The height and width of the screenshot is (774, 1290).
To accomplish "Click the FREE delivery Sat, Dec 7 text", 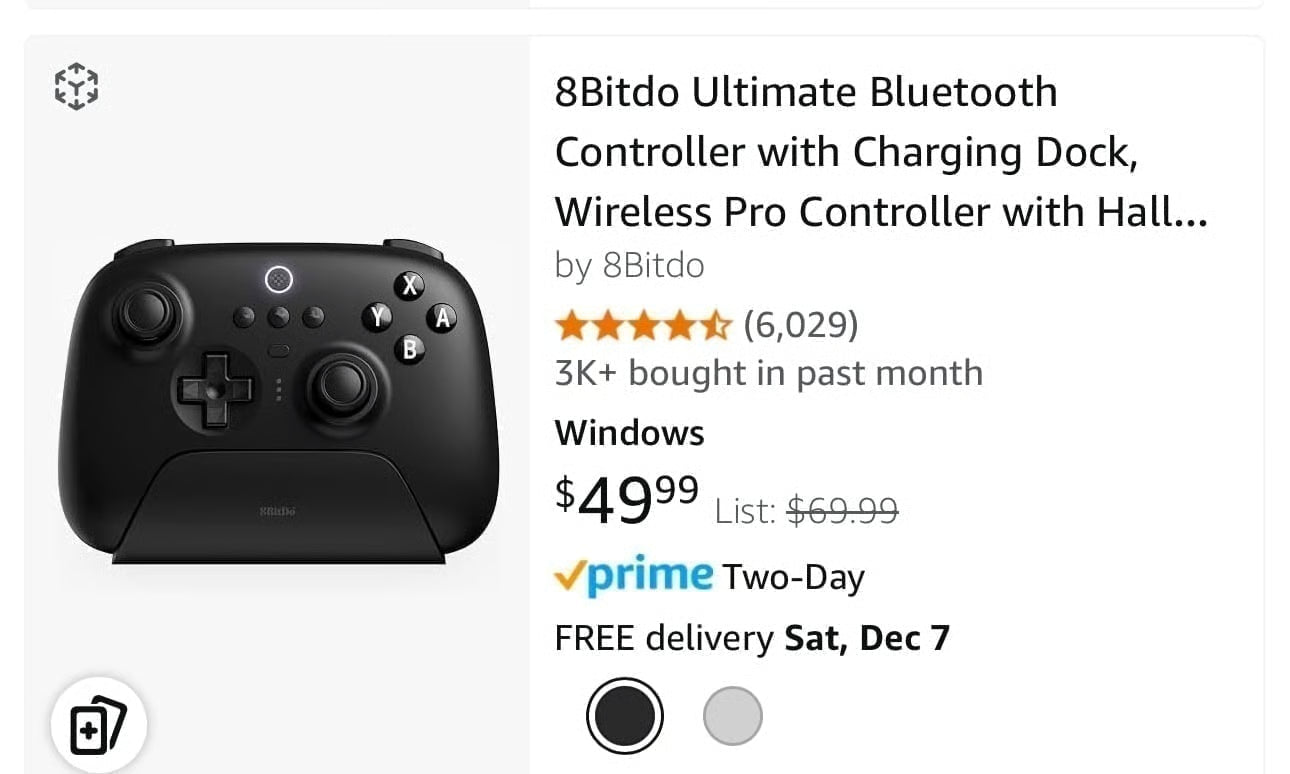I will click(x=752, y=637).
